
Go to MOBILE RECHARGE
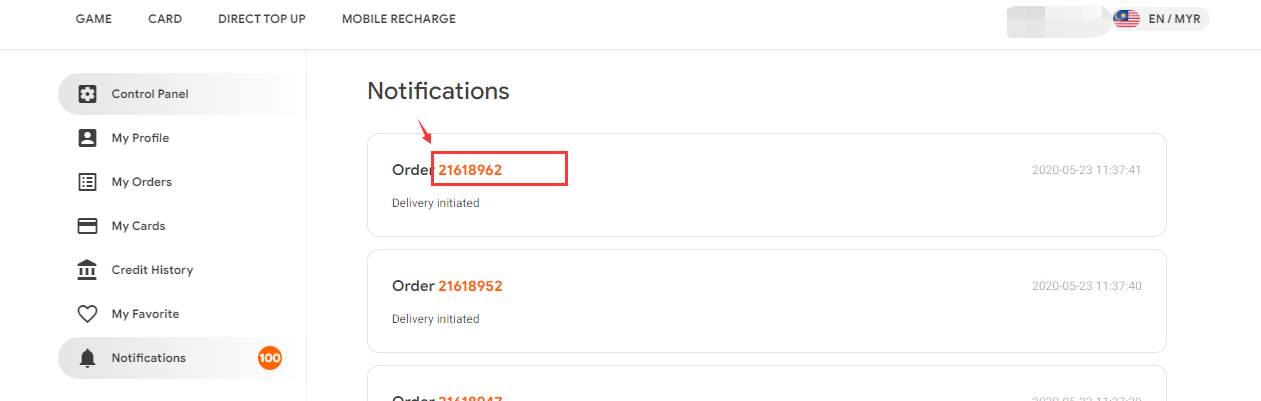pos(399,19)
